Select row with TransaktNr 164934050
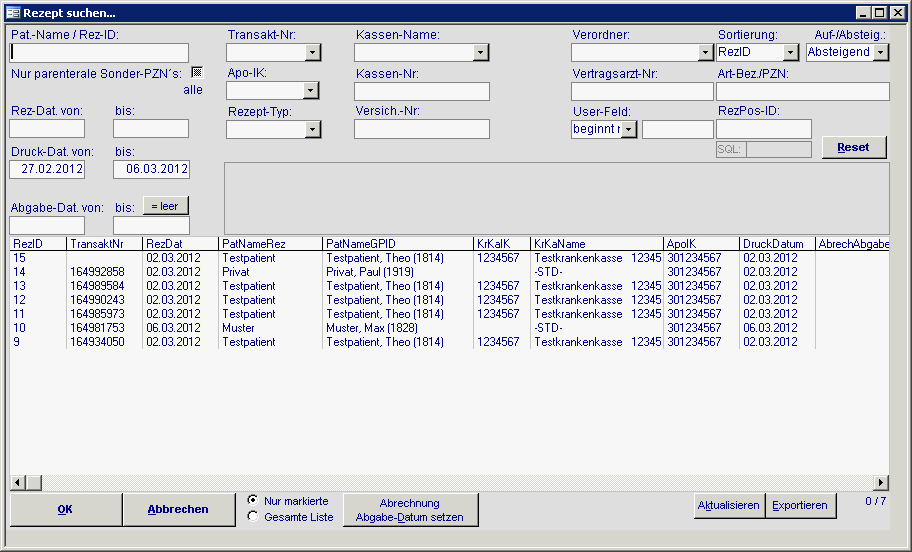The height and width of the screenshot is (552, 912). tap(450, 341)
